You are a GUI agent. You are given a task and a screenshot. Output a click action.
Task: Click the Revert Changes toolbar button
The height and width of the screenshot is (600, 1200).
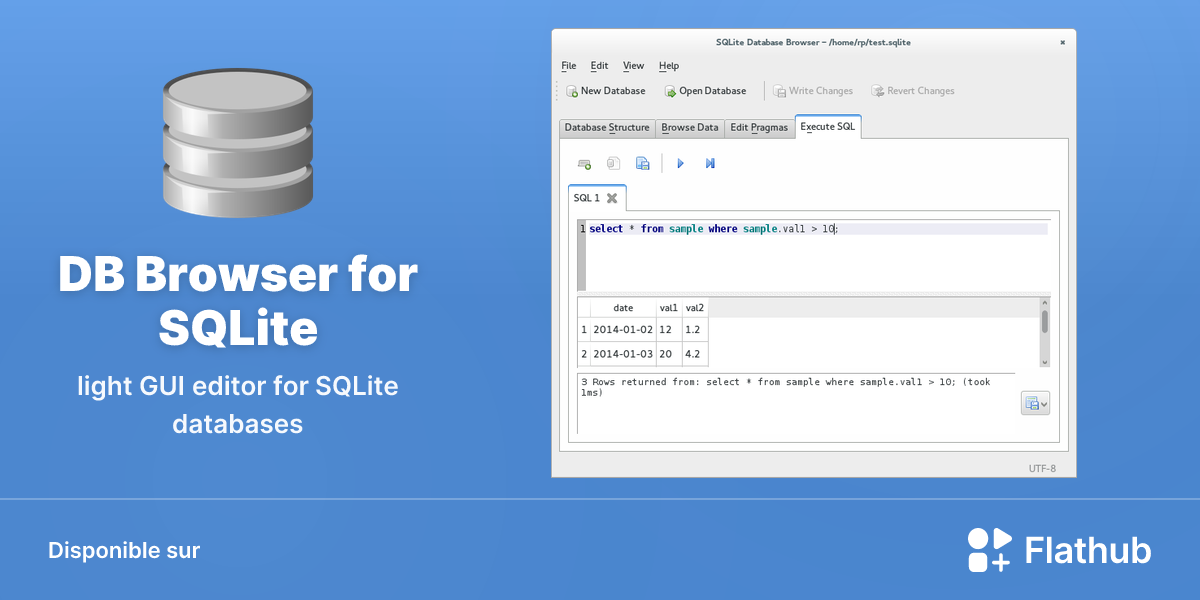[913, 91]
